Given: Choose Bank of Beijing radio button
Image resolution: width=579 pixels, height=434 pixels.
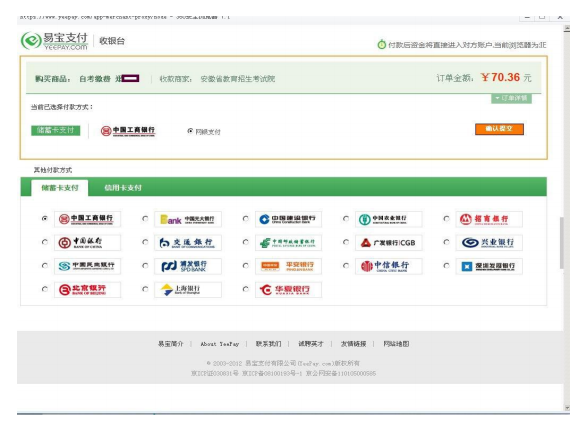Looking at the screenshot, I should click(x=45, y=289).
